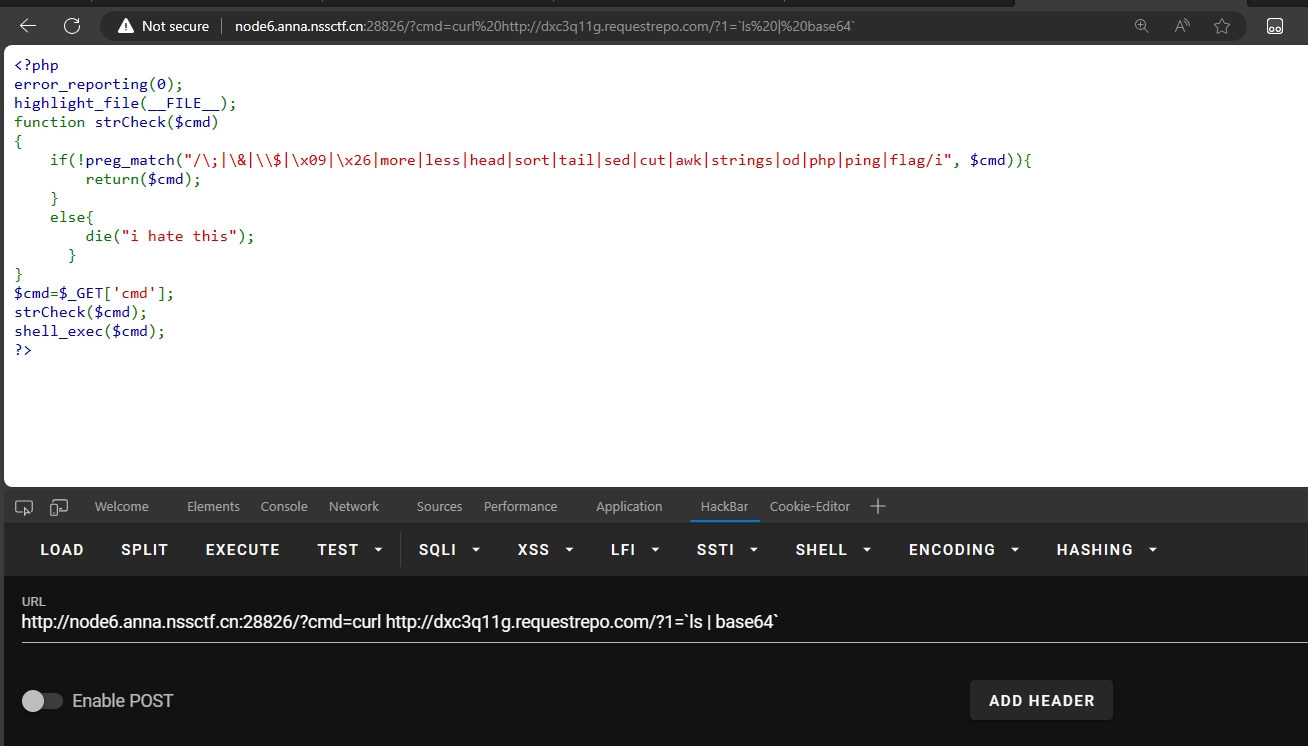Open the zoom magnifier icon in address bar

pos(1142,26)
